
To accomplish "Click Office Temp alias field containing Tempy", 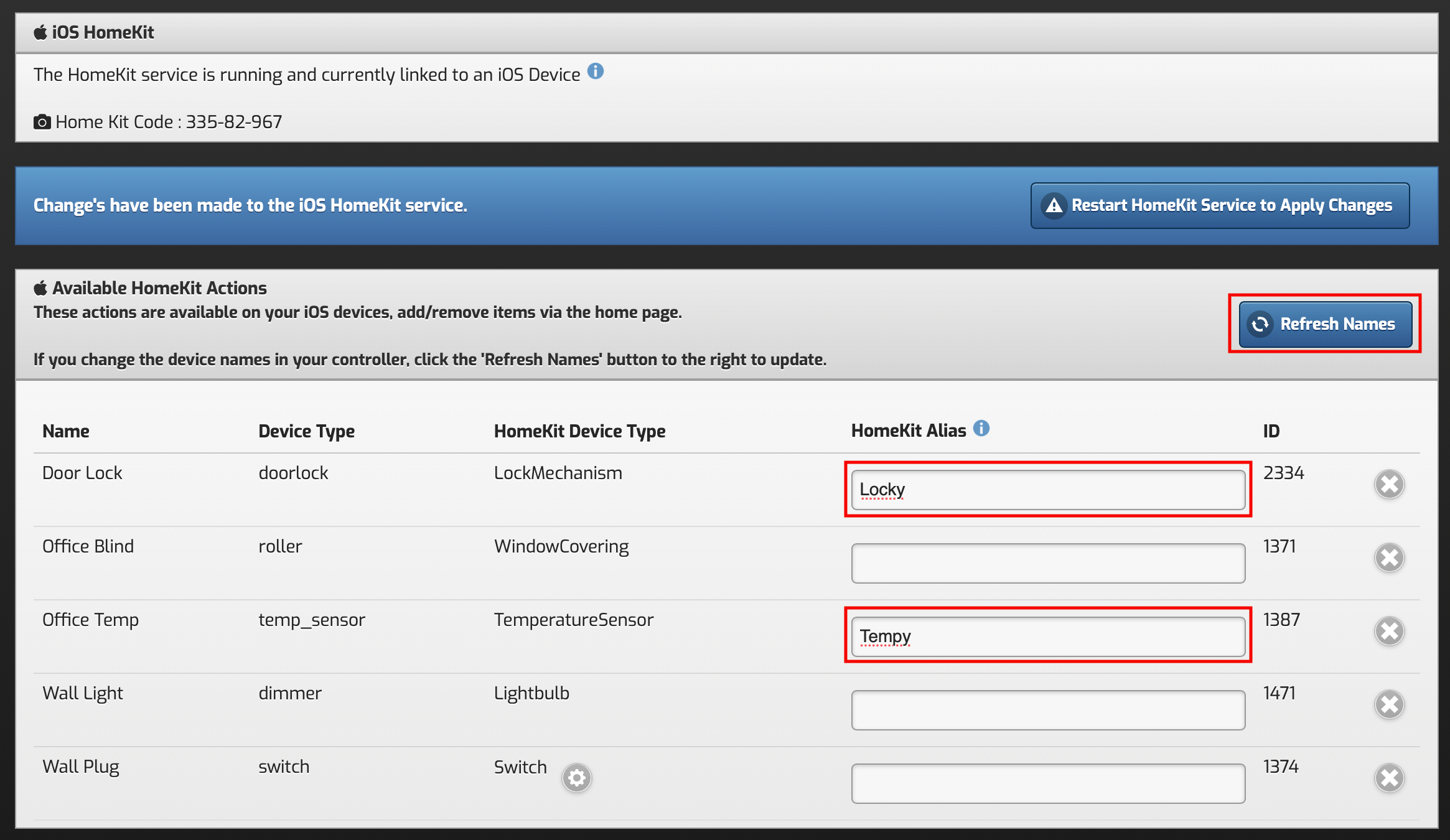I will (x=1048, y=637).
